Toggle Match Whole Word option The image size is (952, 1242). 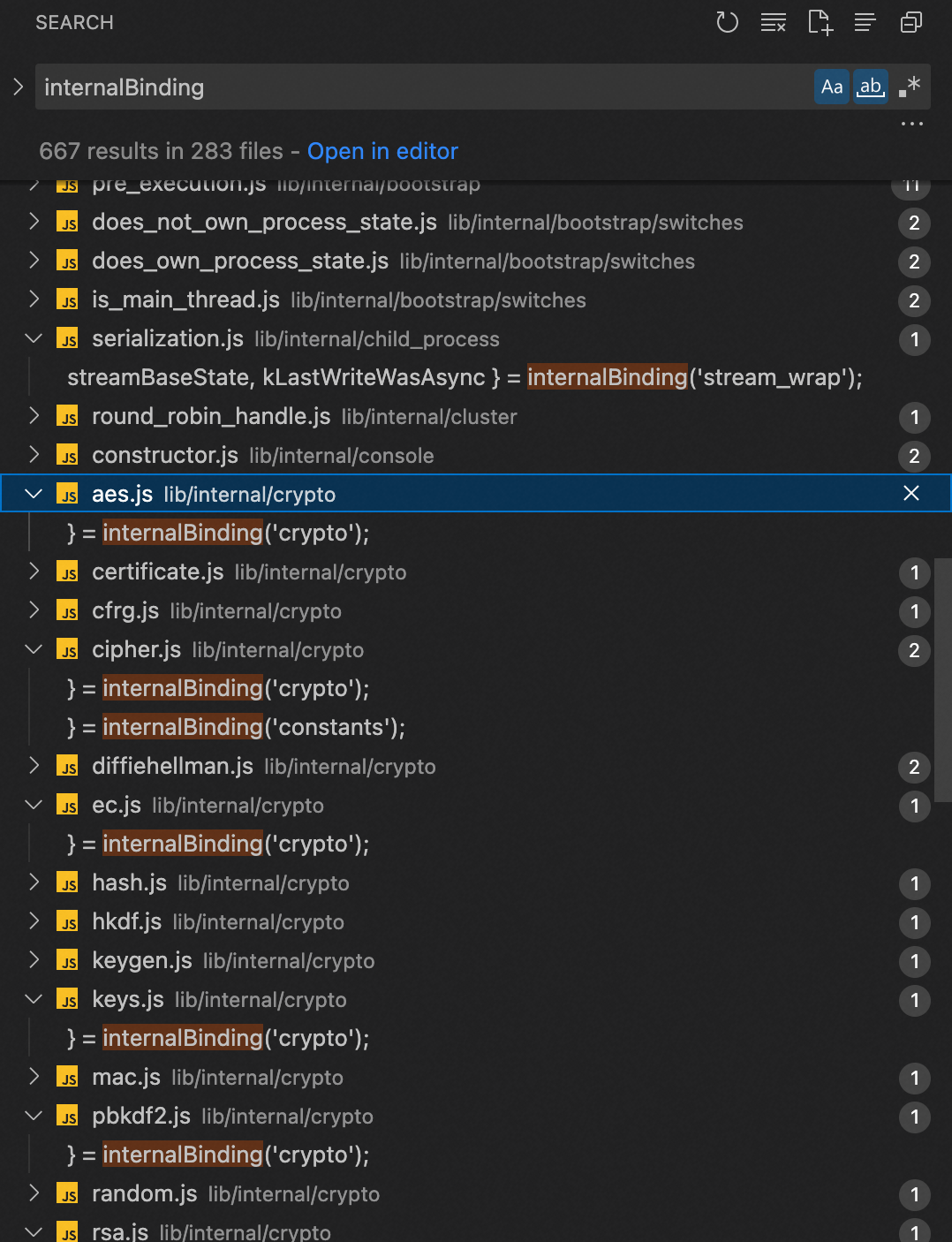tap(871, 87)
